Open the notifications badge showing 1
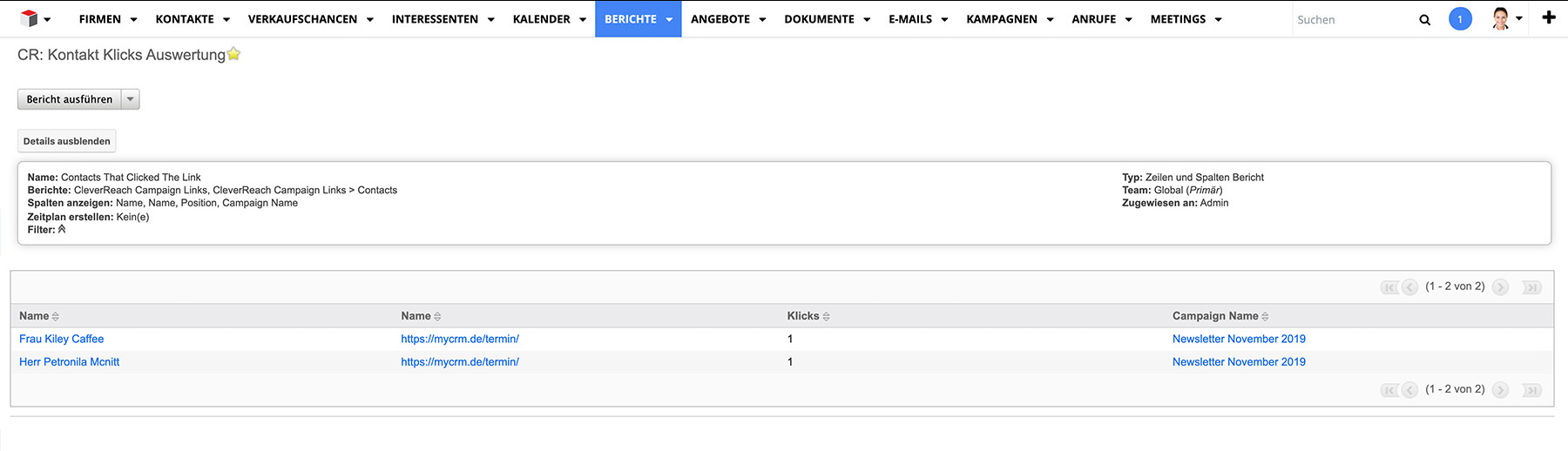The height and width of the screenshot is (451, 1568). (1460, 19)
